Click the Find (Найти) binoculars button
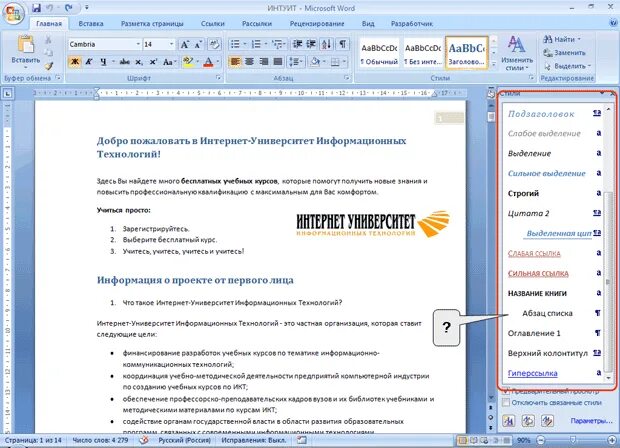620x448 pixels. 561,39
